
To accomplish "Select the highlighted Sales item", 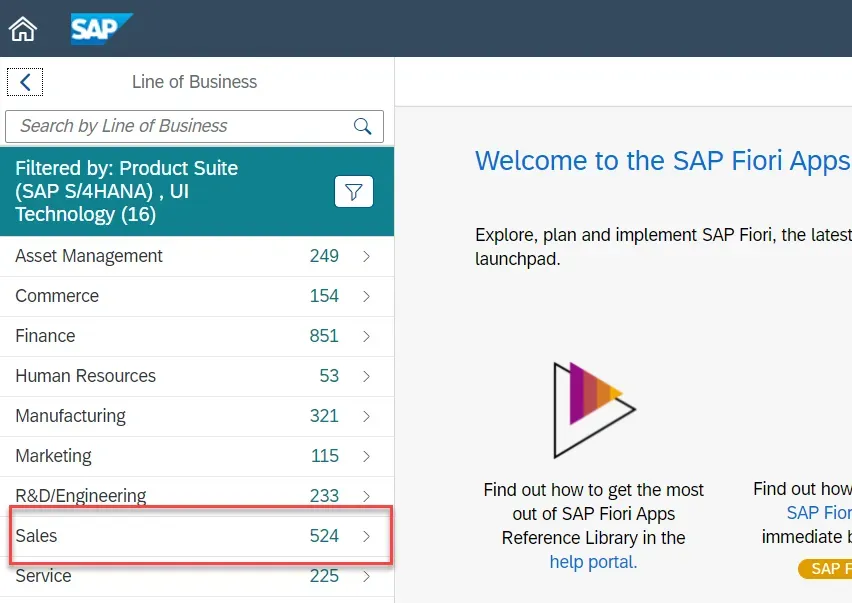I will 37,537.
